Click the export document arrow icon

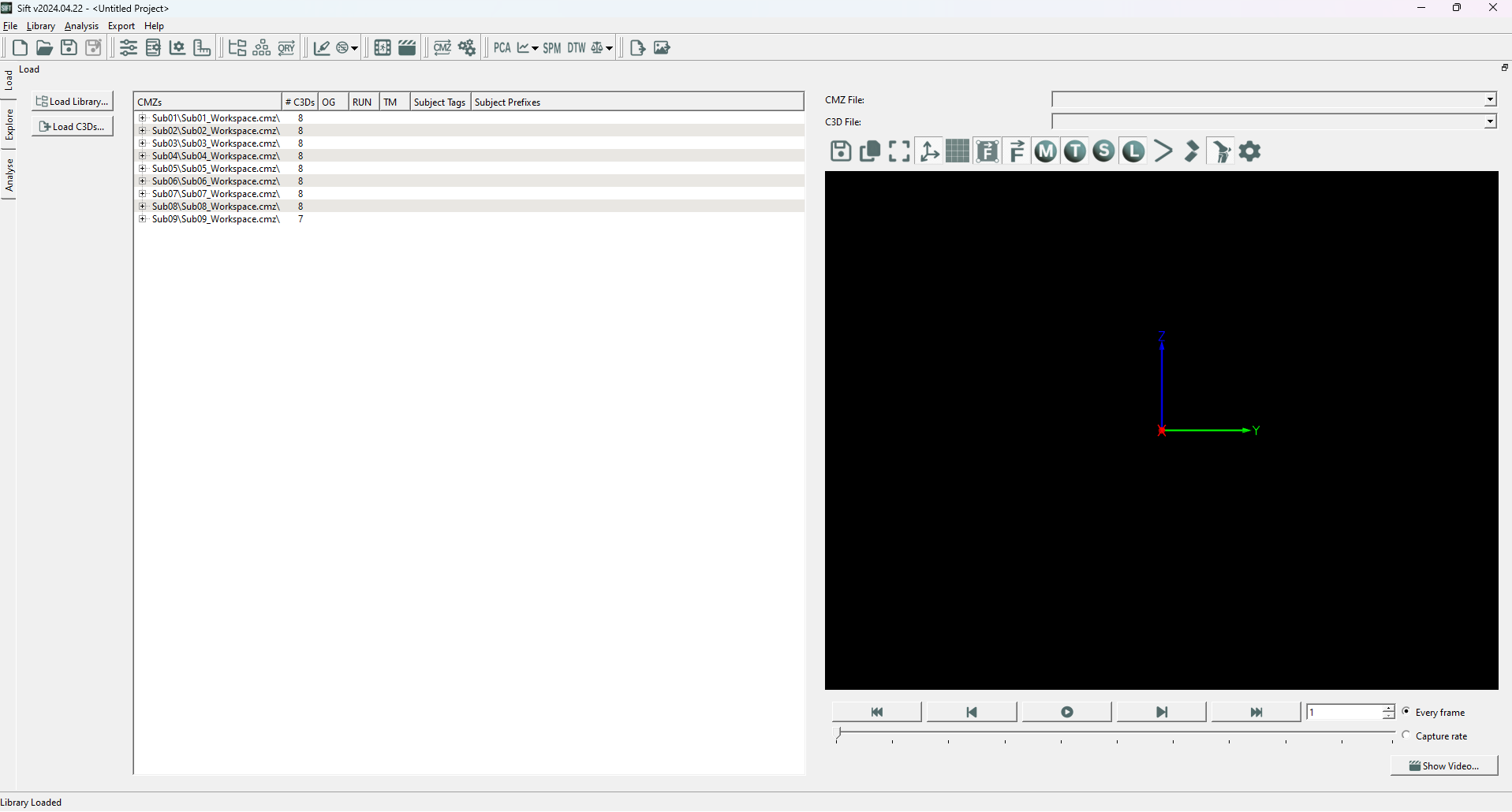(637, 48)
